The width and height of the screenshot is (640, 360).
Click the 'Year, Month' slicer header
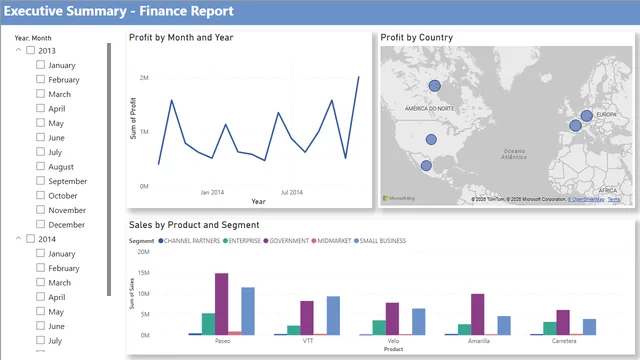(x=33, y=38)
